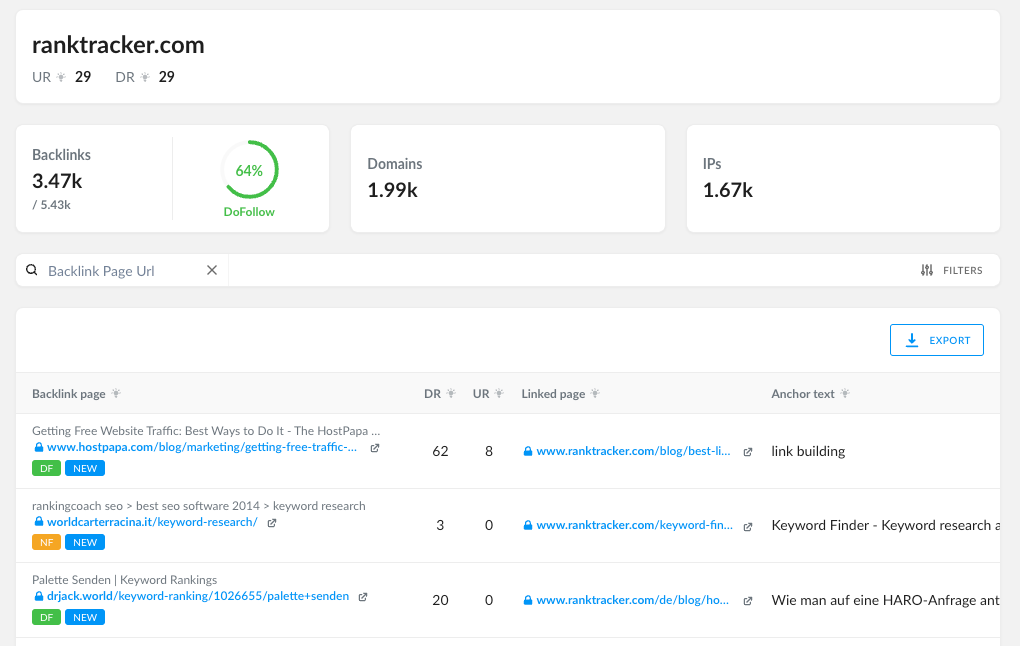The width and height of the screenshot is (1020, 646).
Task: Click the 'Palette Senden | Keyword Rankings' title
Action: coord(124,580)
